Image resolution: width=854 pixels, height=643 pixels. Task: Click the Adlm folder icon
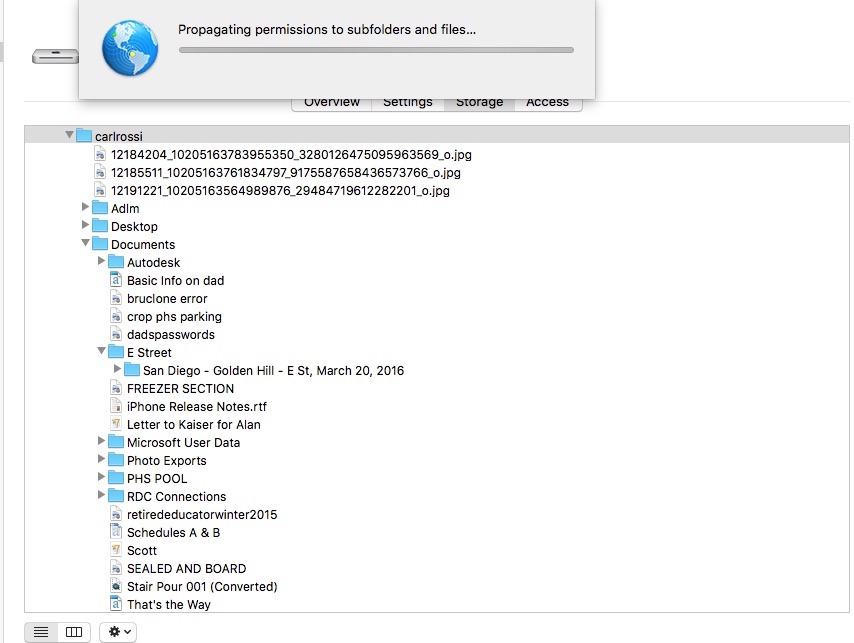[x=100, y=207]
